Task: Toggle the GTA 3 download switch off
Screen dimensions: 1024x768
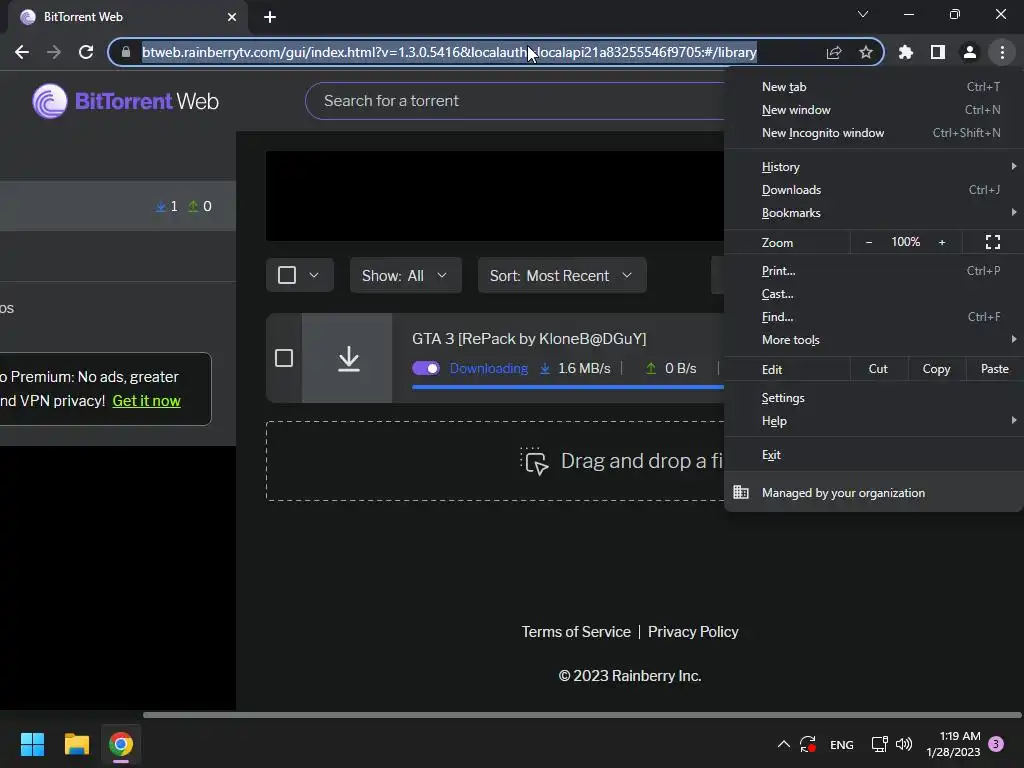Action: [426, 368]
